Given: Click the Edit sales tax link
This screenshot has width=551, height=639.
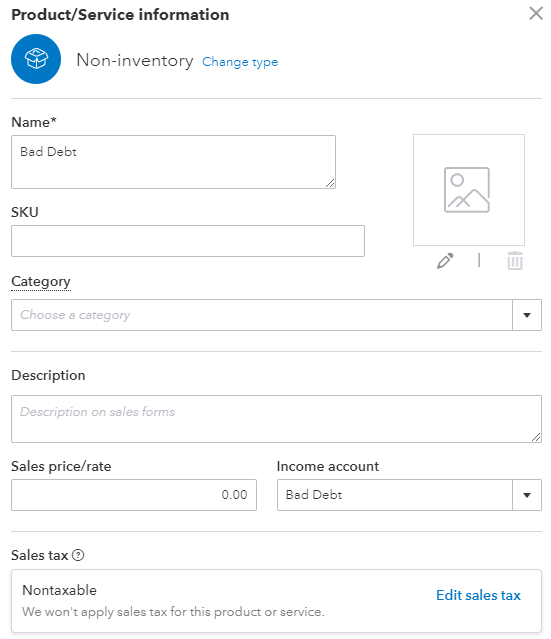Looking at the screenshot, I should coord(478,595).
